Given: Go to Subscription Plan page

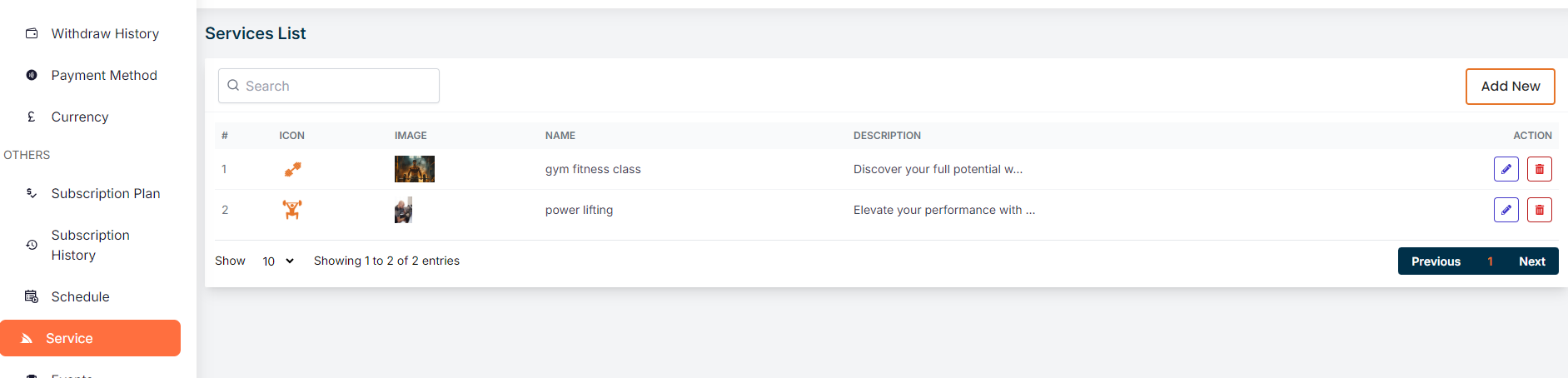Looking at the screenshot, I should [x=105, y=193].
